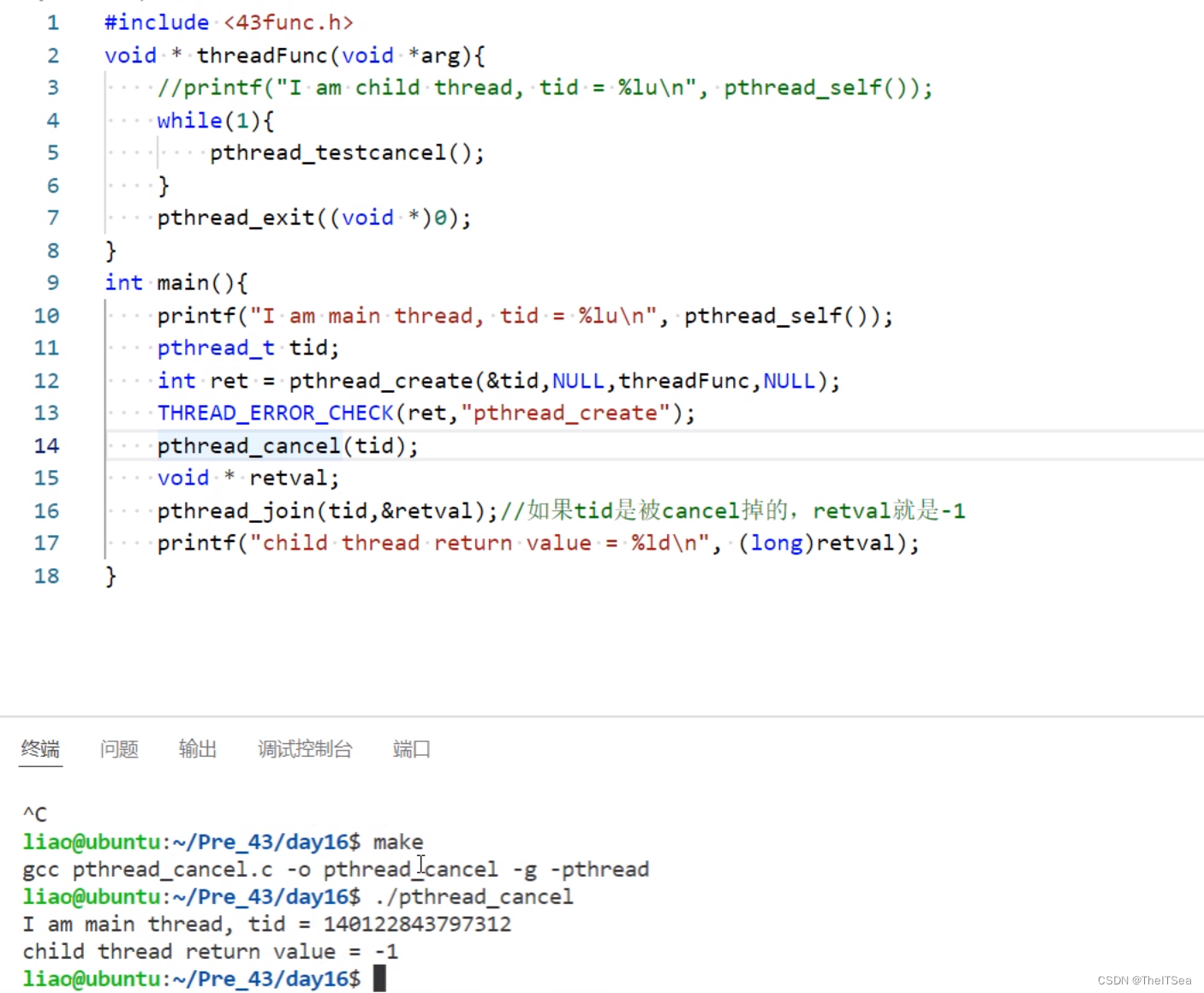
Task: Click the ./pthread_cancel command in terminal
Action: [x=474, y=897]
